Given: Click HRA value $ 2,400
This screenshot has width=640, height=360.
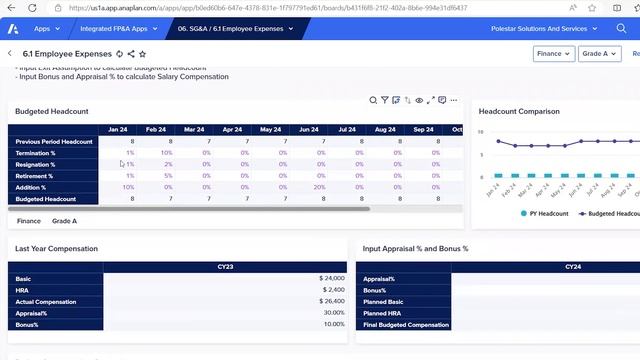Looking at the screenshot, I should 333,289.
